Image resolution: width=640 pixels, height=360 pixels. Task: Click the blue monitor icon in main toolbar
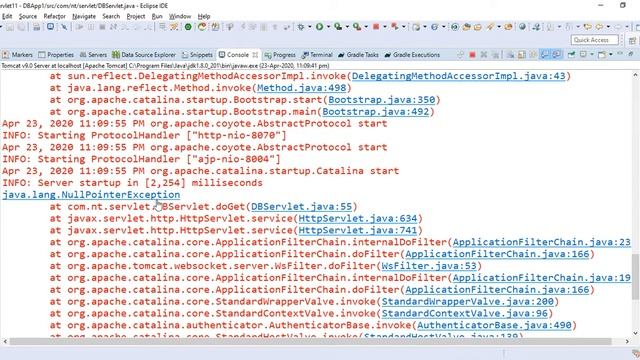[x=50, y=27]
